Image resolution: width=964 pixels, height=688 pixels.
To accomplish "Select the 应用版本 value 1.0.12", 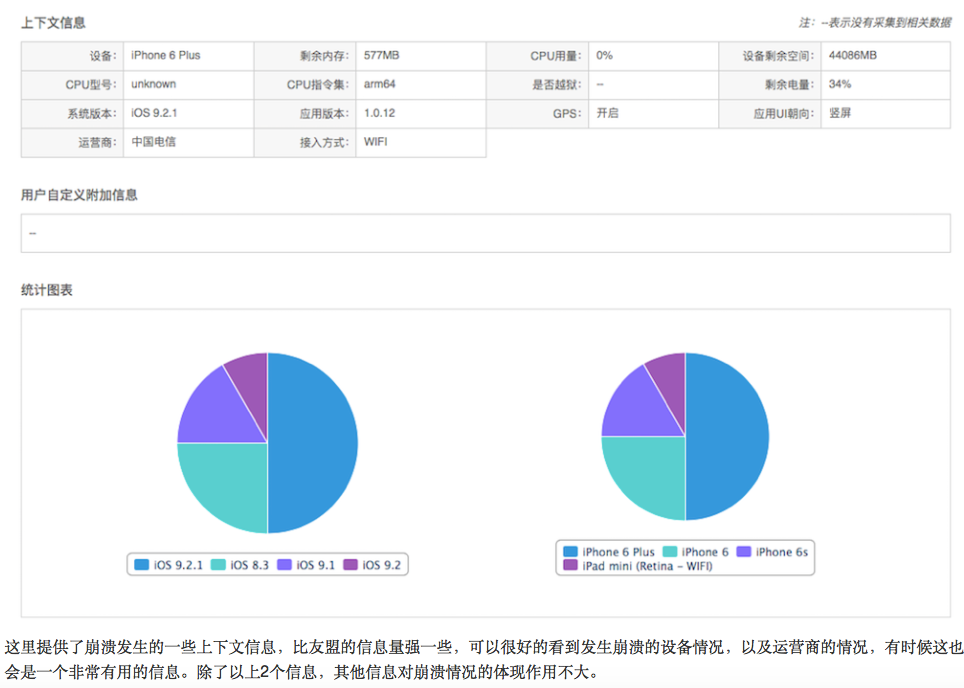I will 380,114.
